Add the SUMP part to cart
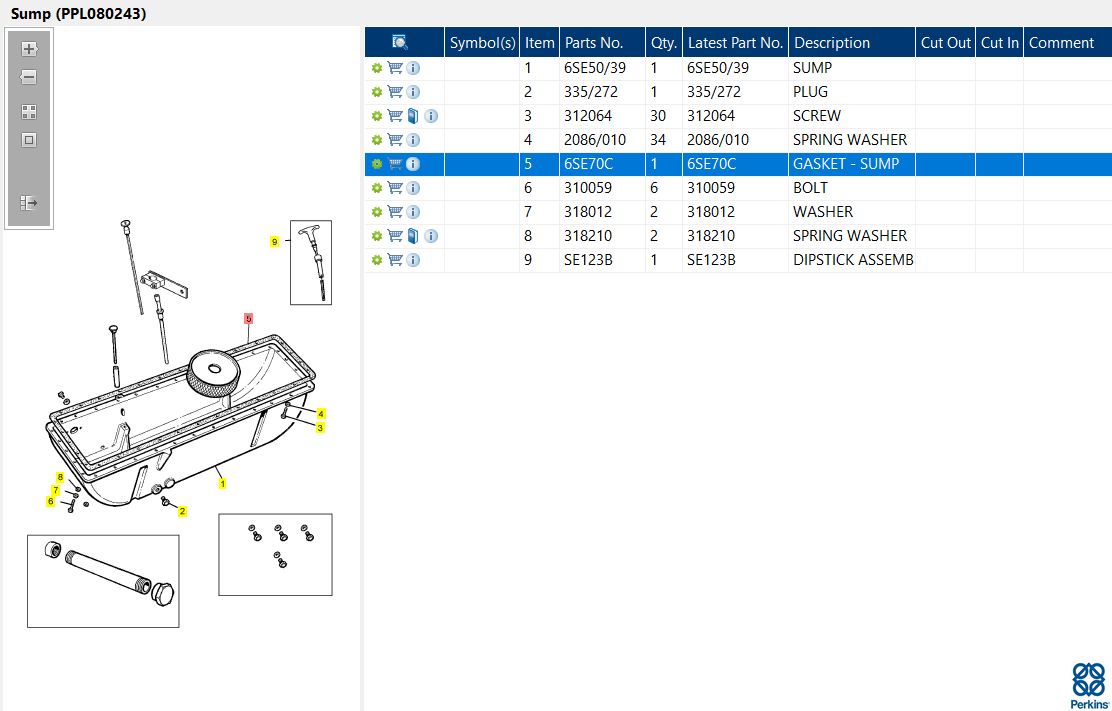1112x711 pixels. (x=395, y=68)
